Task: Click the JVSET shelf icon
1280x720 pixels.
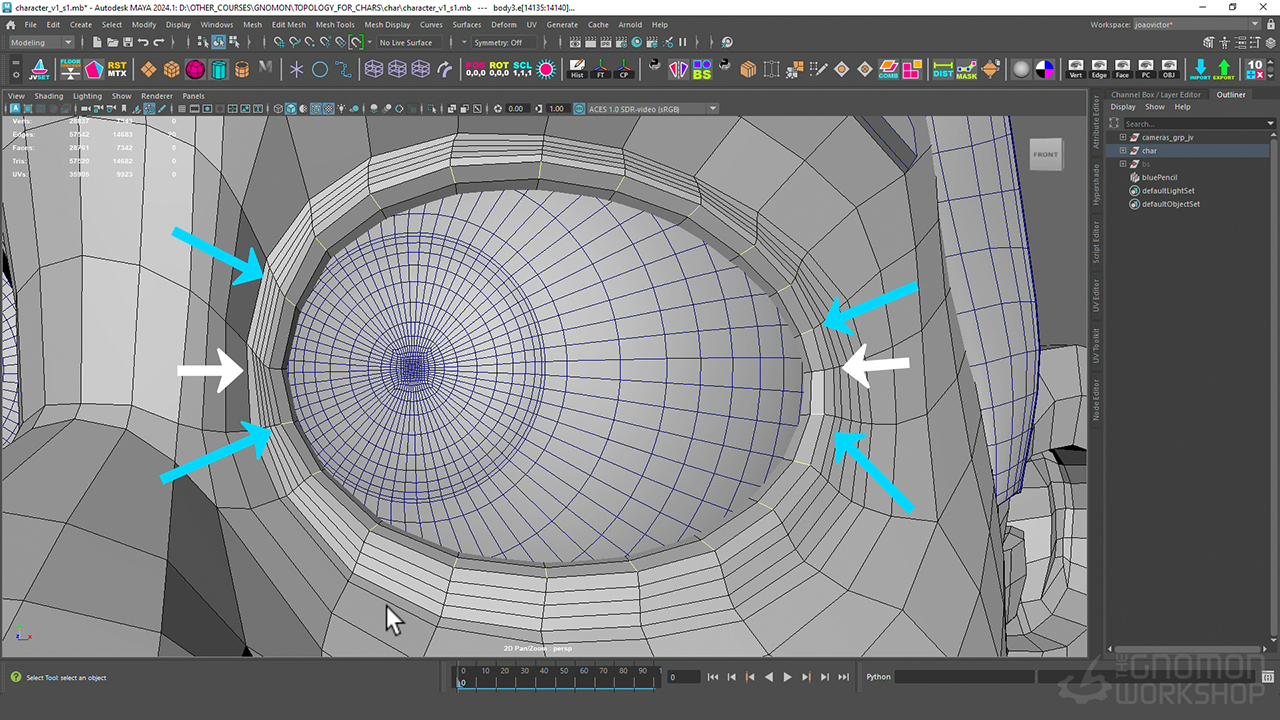Action: 39,69
